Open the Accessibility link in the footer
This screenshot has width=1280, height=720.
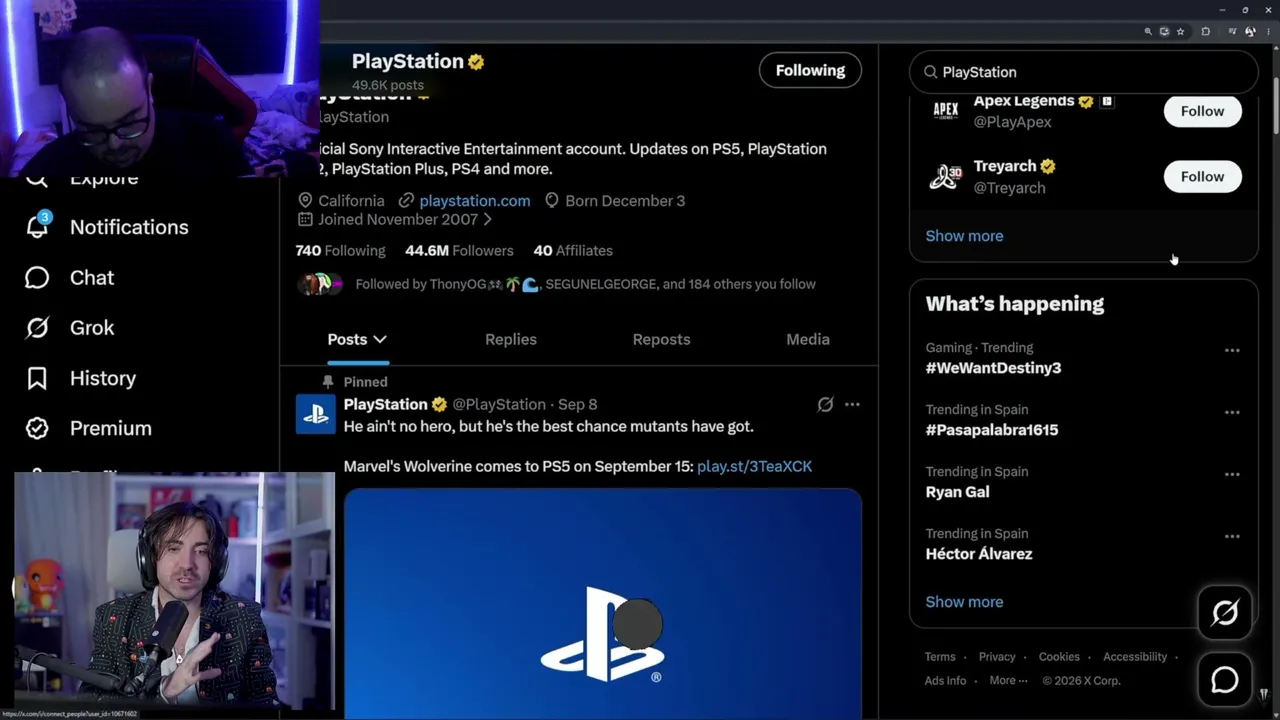coord(1135,657)
